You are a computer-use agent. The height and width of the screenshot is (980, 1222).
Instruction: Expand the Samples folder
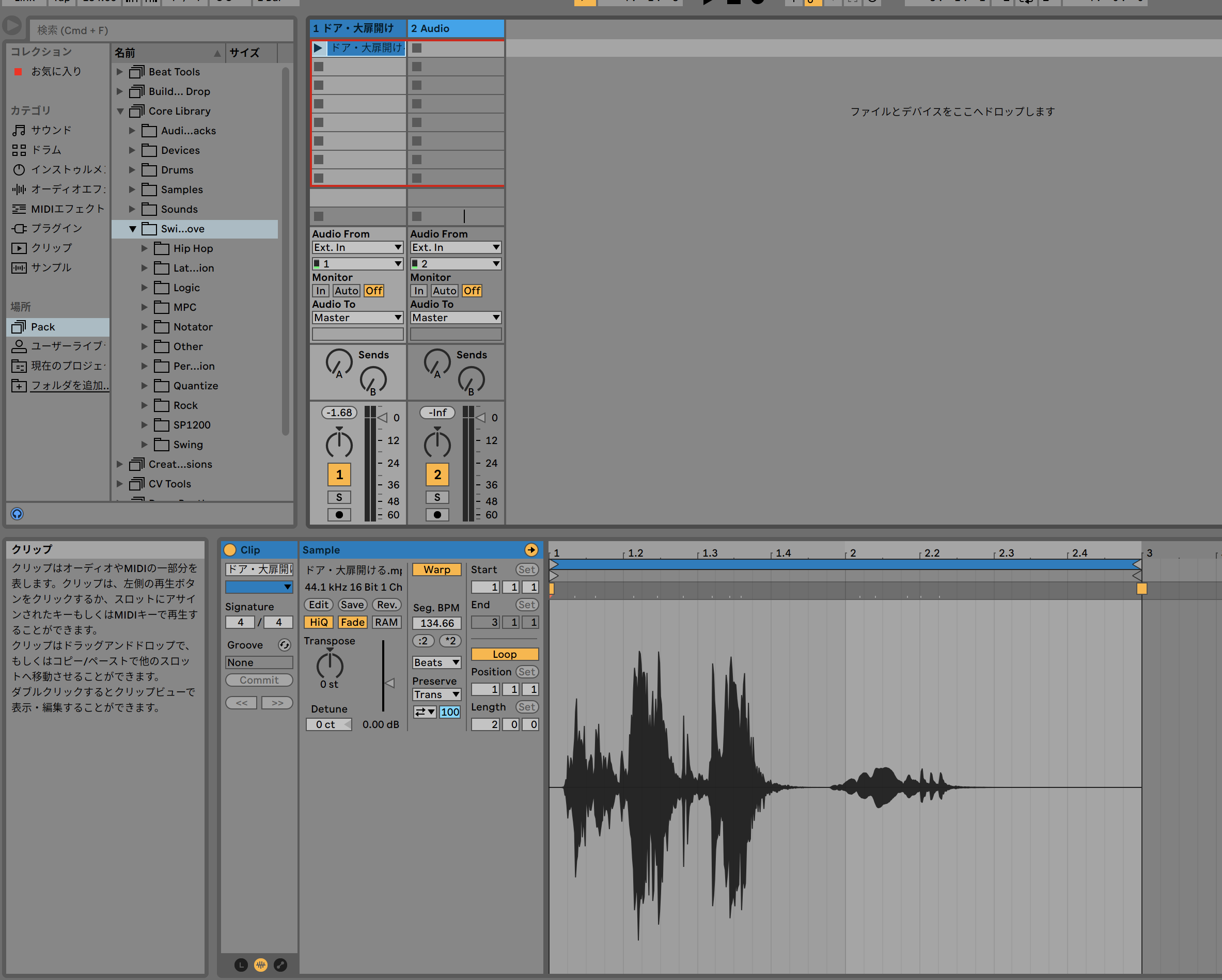pos(132,189)
